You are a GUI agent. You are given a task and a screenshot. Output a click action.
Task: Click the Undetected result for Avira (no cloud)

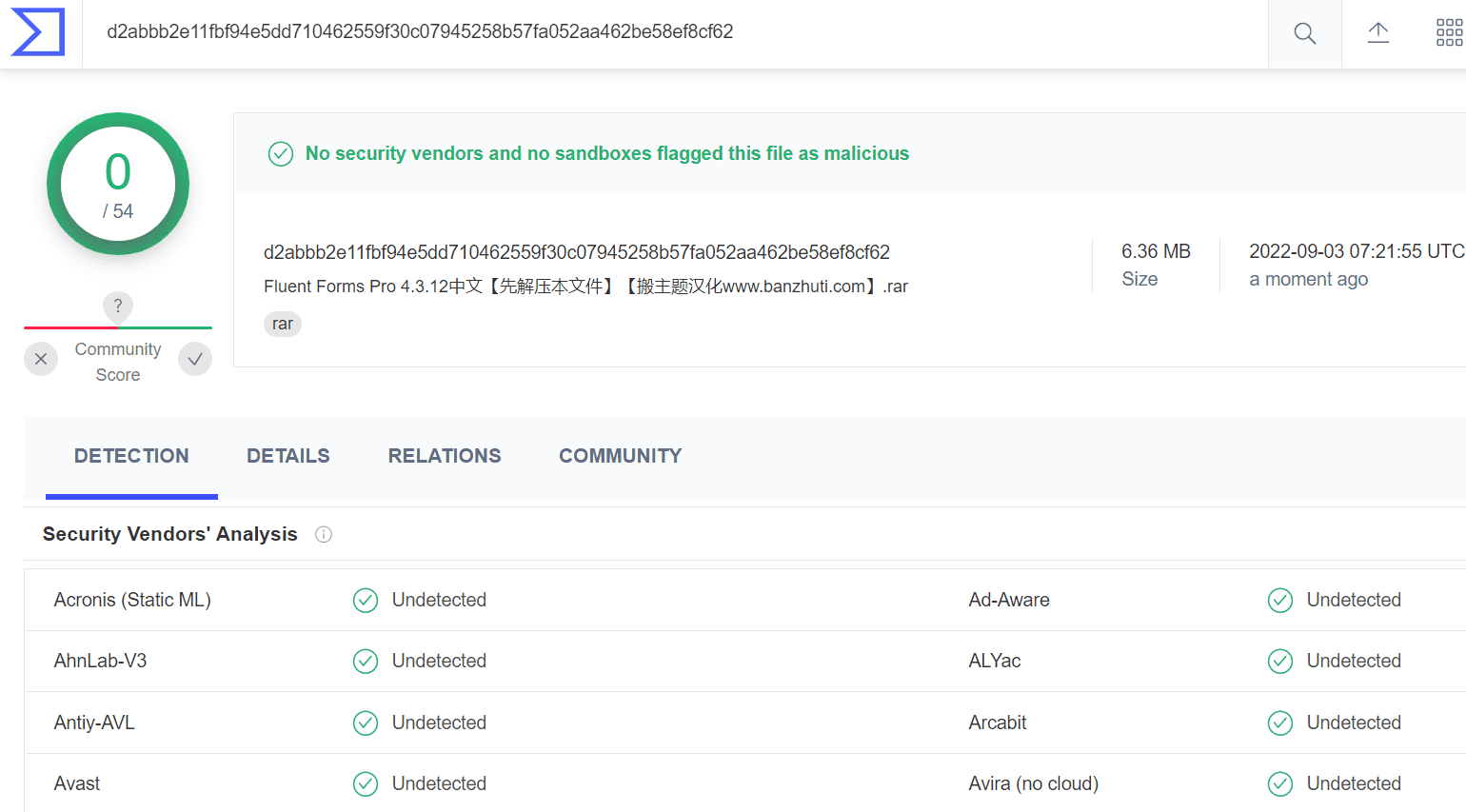pyautogui.click(x=1354, y=783)
